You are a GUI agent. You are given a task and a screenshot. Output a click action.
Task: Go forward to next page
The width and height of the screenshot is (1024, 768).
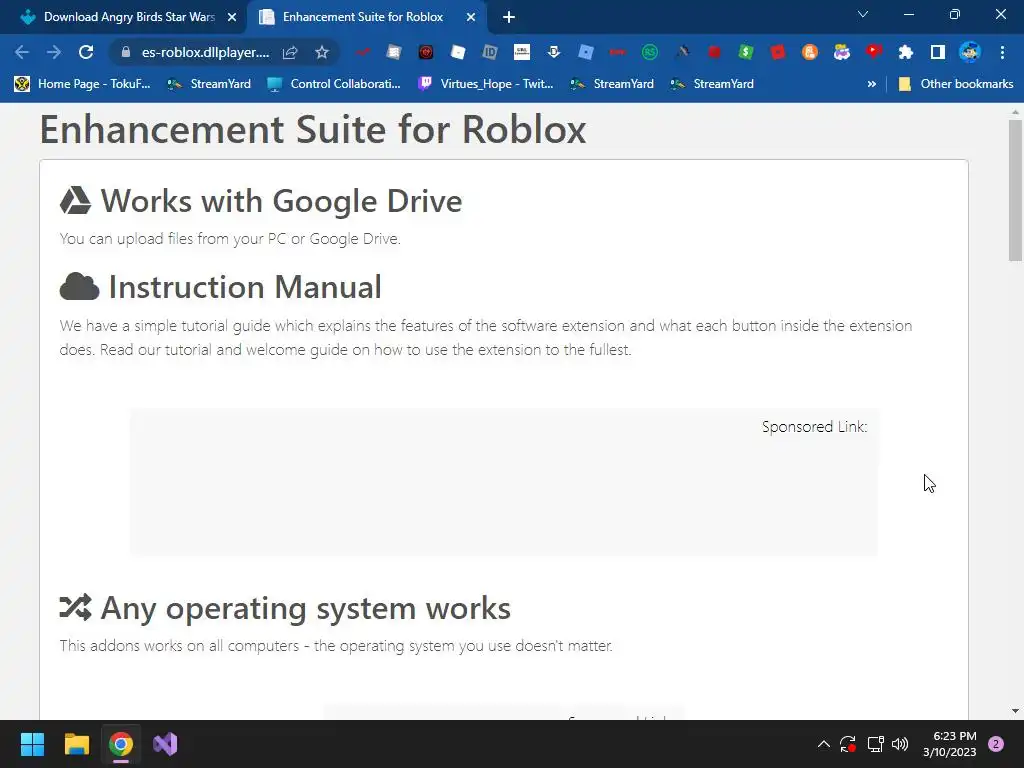tap(54, 52)
